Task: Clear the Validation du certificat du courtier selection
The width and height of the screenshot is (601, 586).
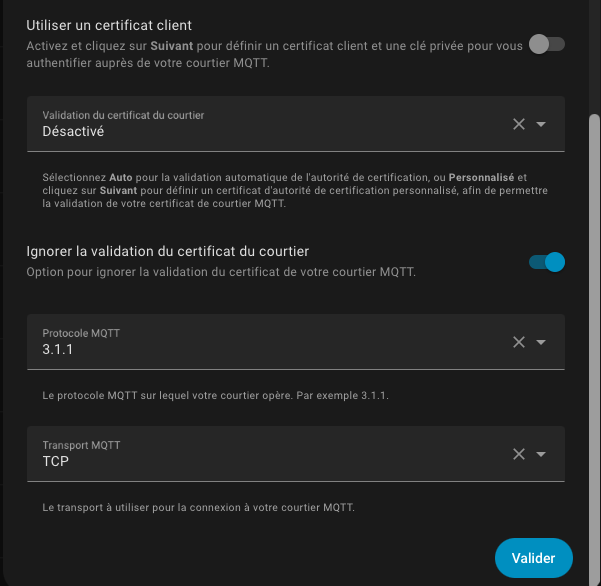Action: tap(518, 124)
